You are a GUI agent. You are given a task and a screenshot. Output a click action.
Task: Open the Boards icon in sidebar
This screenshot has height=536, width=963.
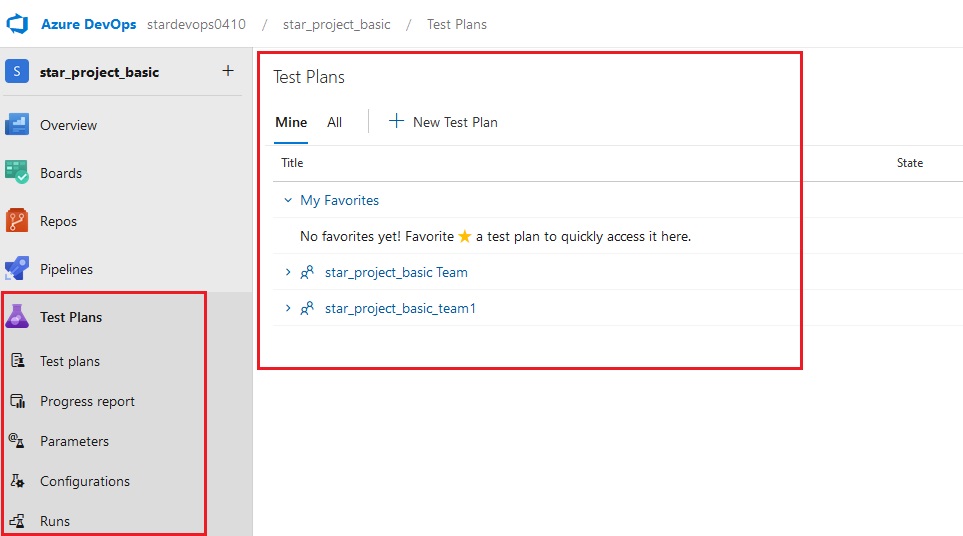[x=17, y=173]
